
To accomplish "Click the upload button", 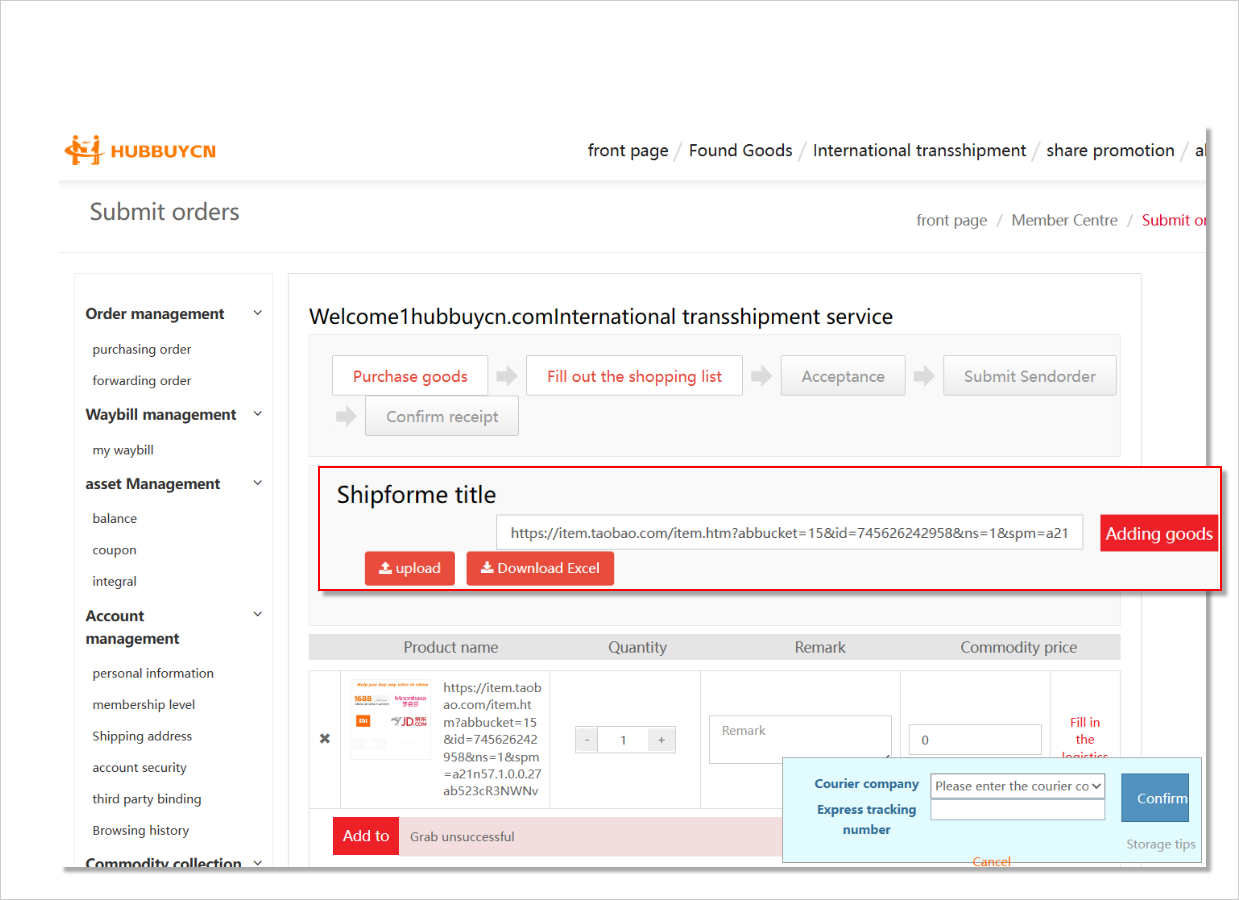I will pyautogui.click(x=409, y=568).
